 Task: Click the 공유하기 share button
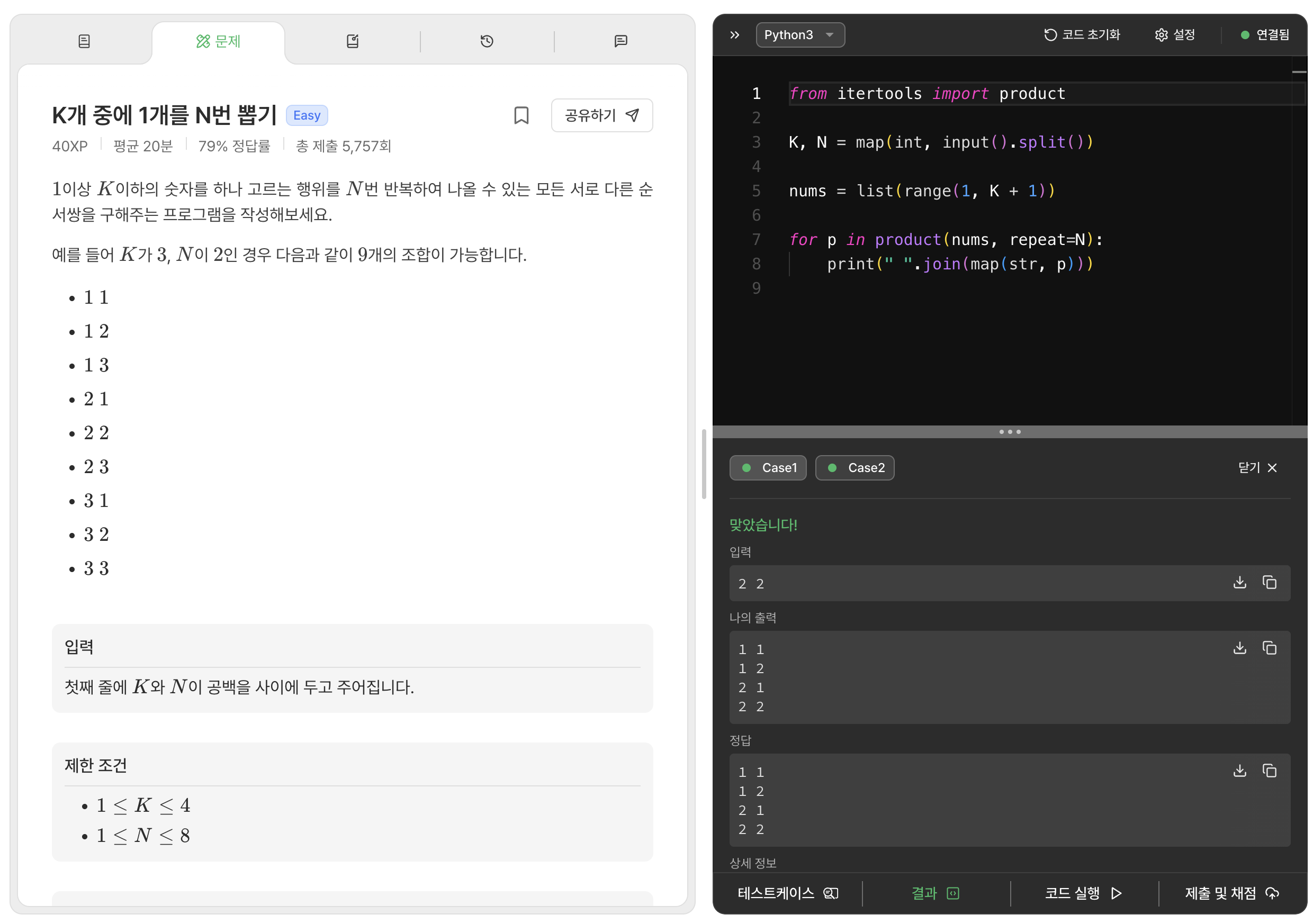601,115
